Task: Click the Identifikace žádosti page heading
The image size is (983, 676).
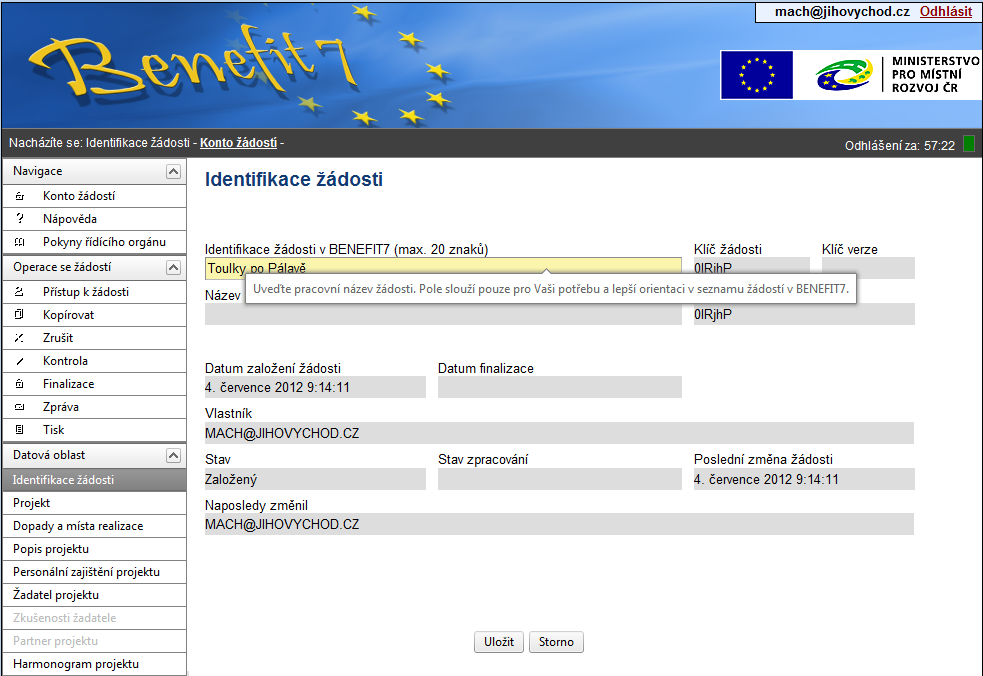Action: [x=293, y=179]
